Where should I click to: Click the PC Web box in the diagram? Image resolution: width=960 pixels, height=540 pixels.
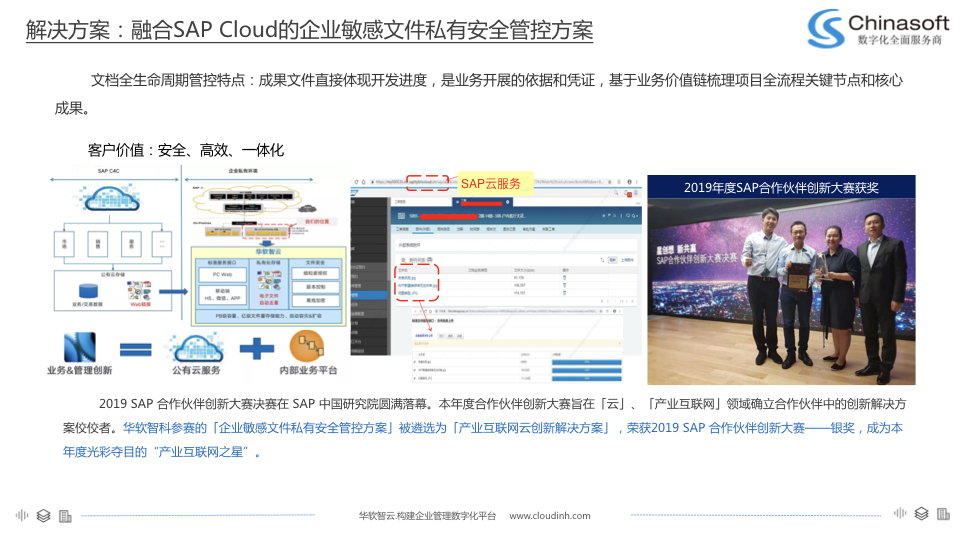point(222,275)
